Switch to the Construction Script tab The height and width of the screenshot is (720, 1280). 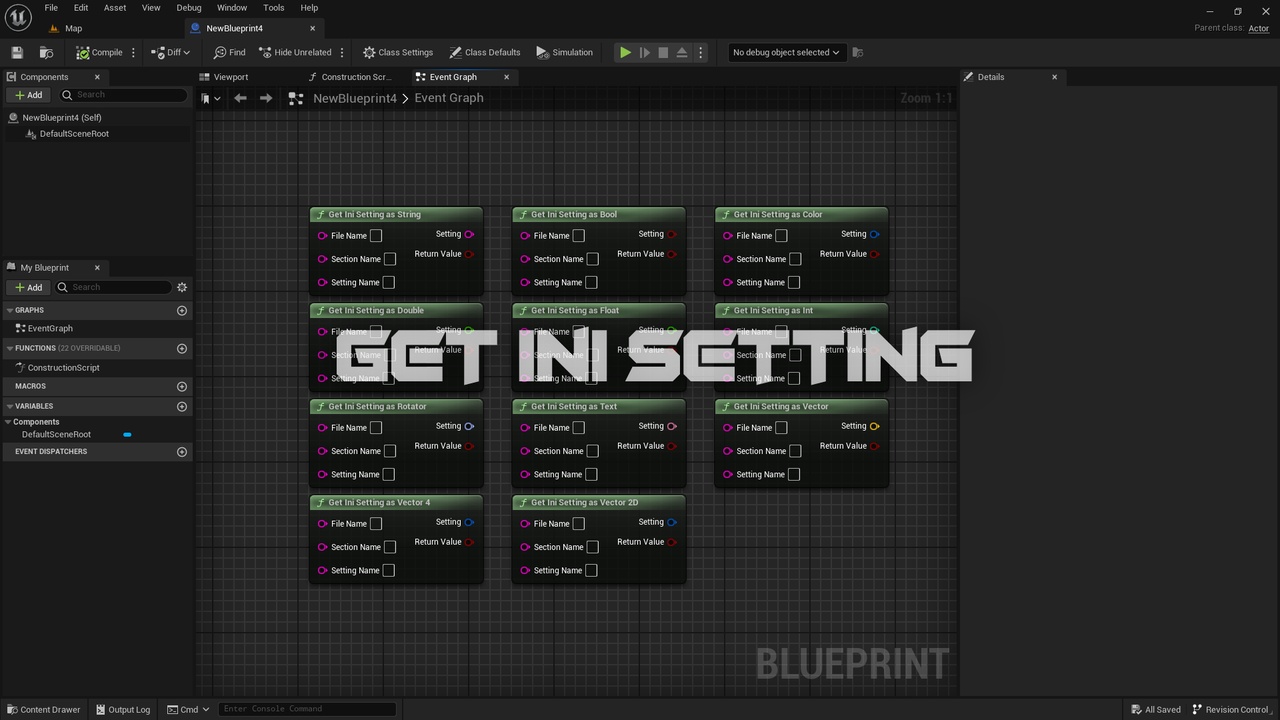point(356,77)
